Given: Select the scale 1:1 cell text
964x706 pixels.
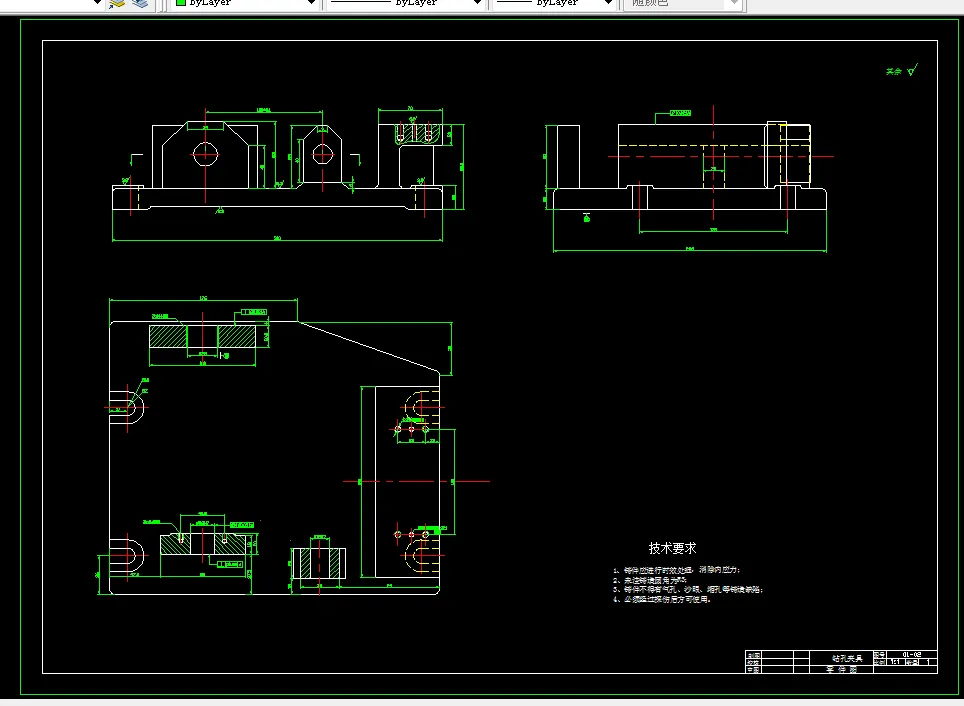Looking at the screenshot, I should click(895, 662).
